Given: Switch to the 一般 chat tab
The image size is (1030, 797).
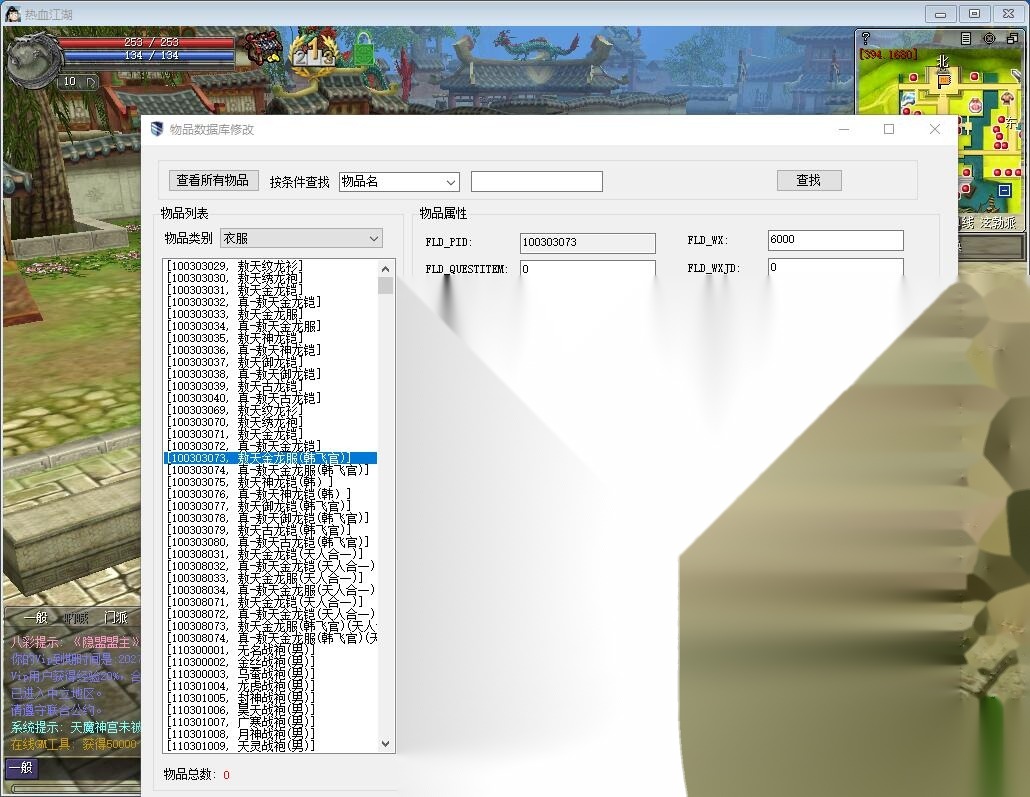Looking at the screenshot, I should coord(35,618).
